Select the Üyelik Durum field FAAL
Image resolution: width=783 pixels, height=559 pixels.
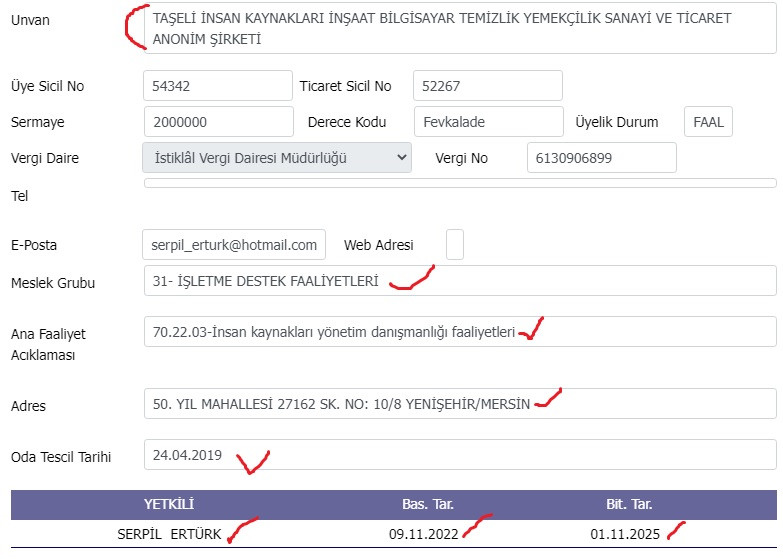point(708,121)
